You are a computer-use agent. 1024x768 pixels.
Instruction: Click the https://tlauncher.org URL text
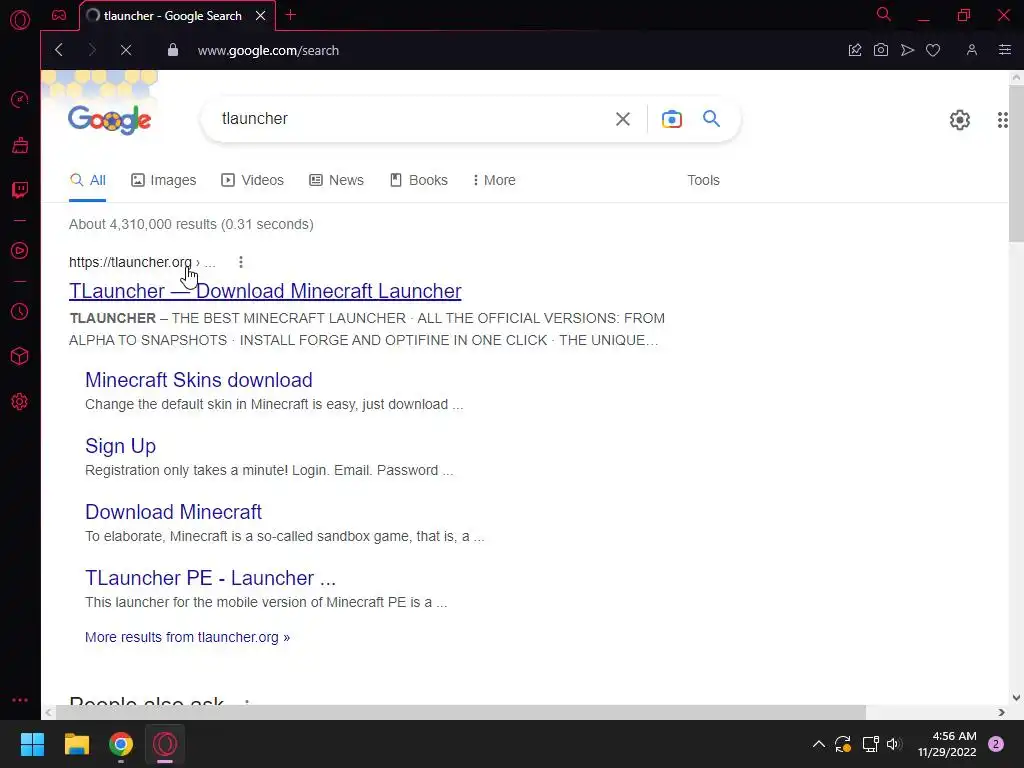click(x=131, y=262)
